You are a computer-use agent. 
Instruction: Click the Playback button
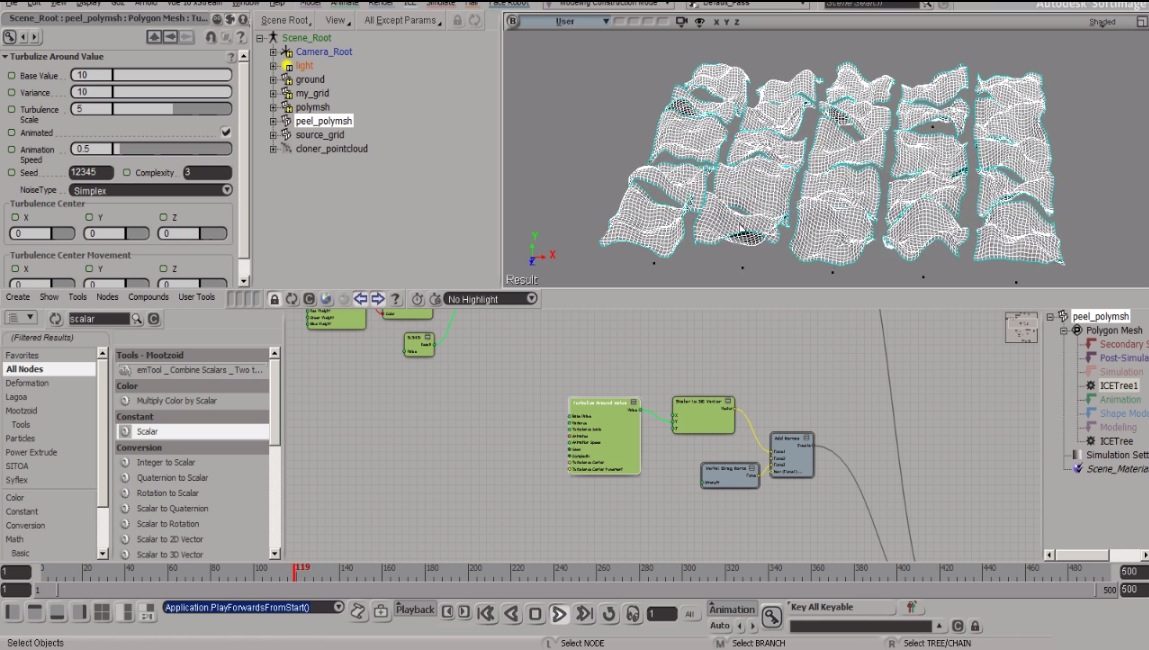(415, 609)
